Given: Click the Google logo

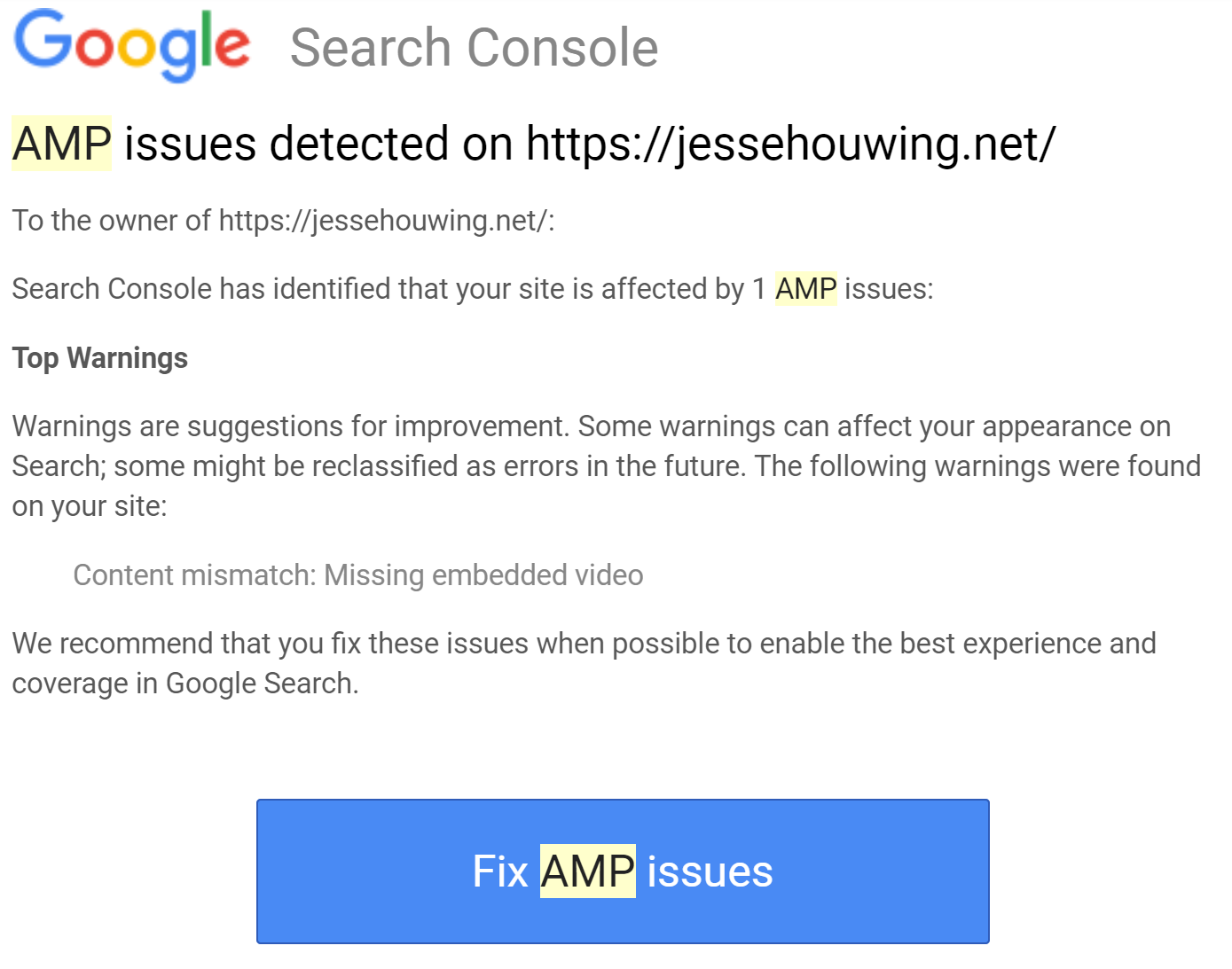Looking at the screenshot, I should tap(131, 46).
